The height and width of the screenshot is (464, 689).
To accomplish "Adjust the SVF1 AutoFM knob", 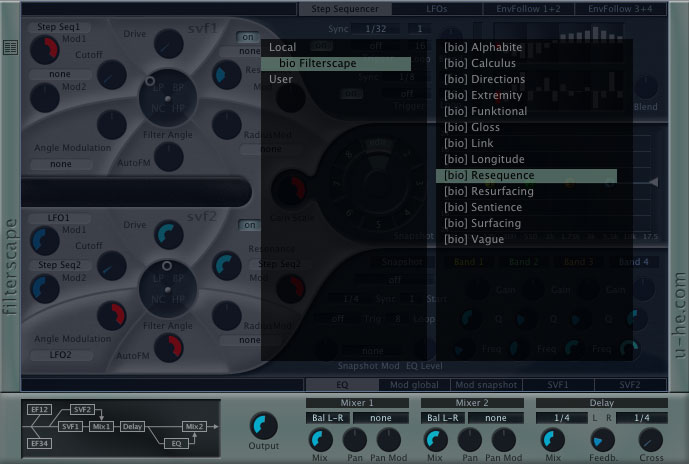I will pyautogui.click(x=169, y=157).
